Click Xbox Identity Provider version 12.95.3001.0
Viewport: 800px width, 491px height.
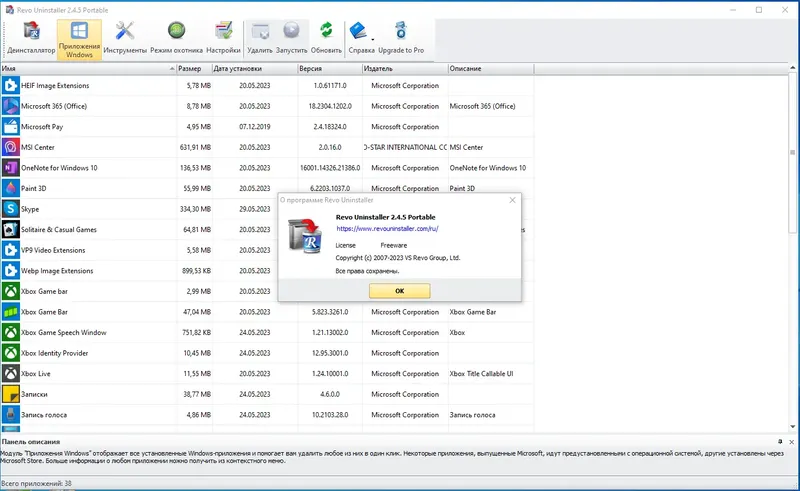click(x=330, y=353)
